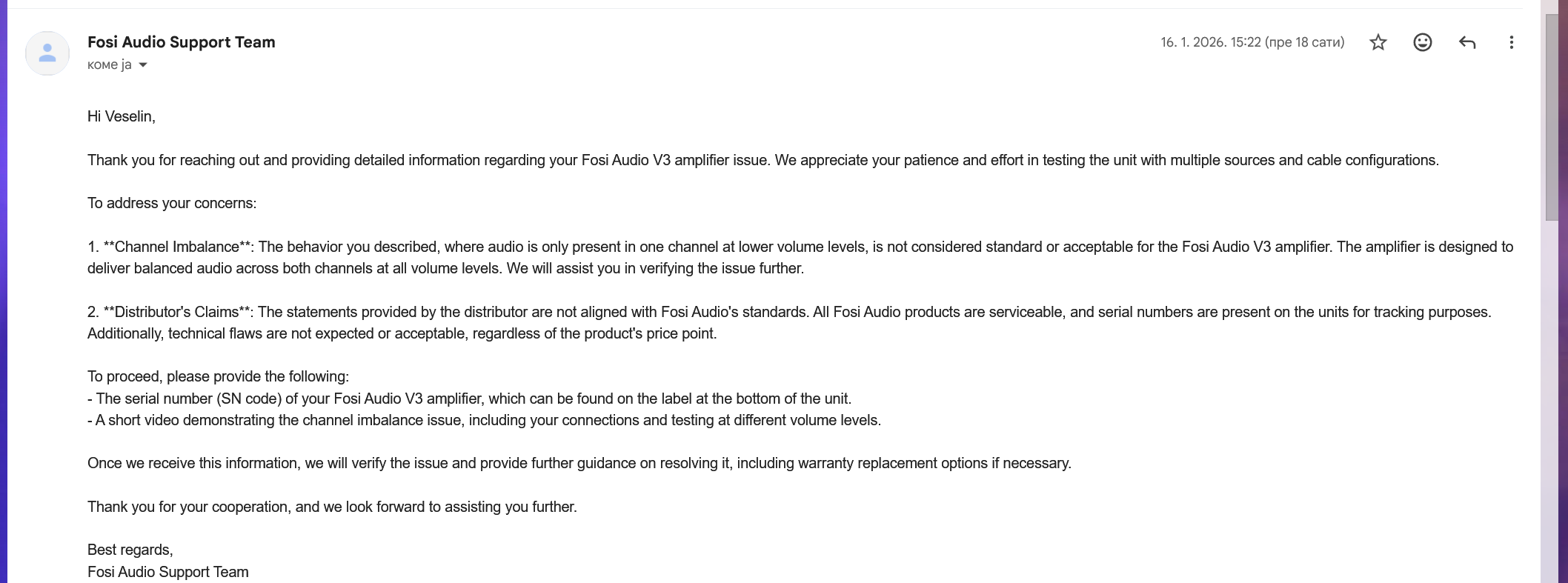Click the serial number (SN code) bullet line

(469, 399)
